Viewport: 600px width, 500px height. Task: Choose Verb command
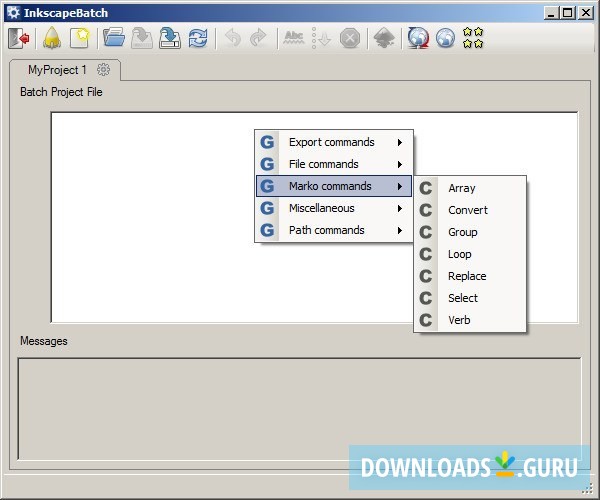point(470,320)
